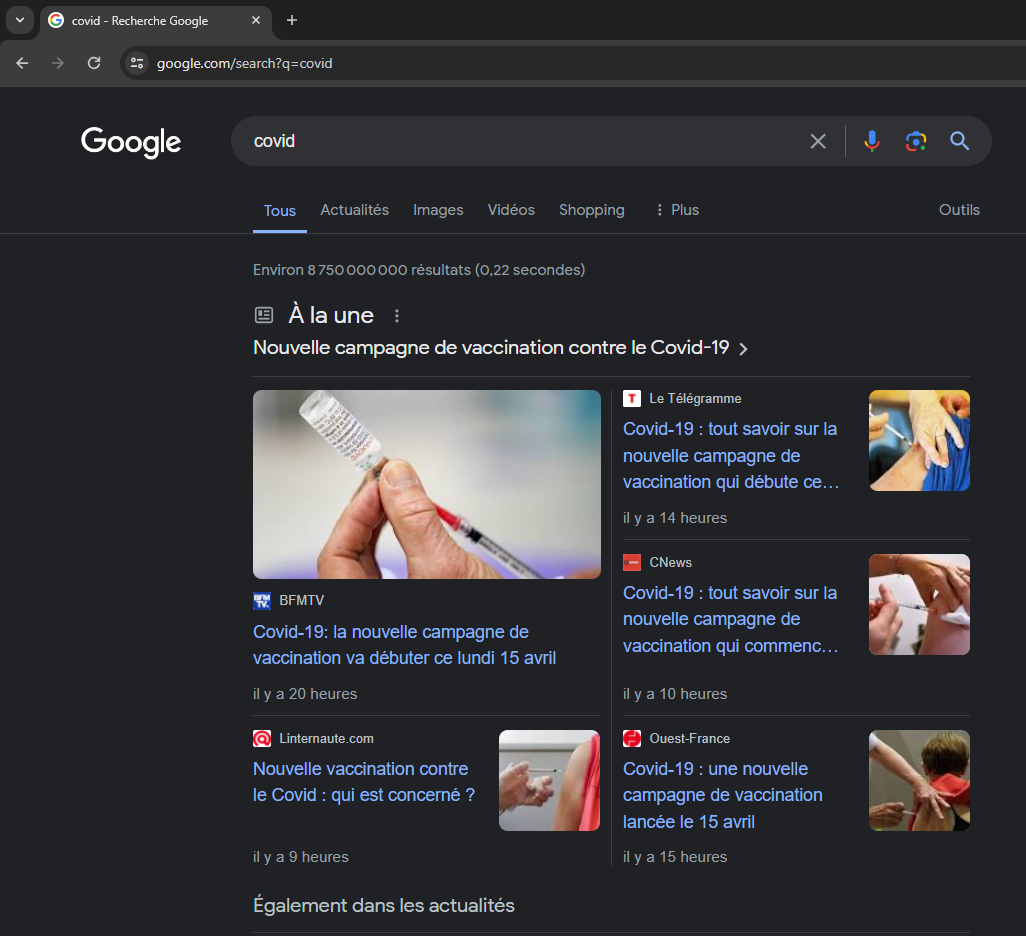Click the 'BFMTV' source name
This screenshot has width=1026, height=936.
pos(302,601)
